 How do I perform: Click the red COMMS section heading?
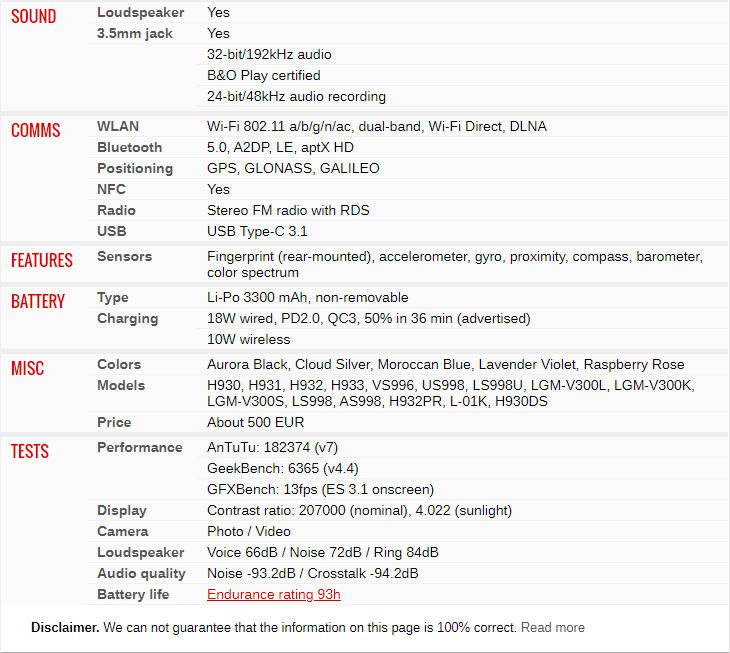click(x=36, y=131)
